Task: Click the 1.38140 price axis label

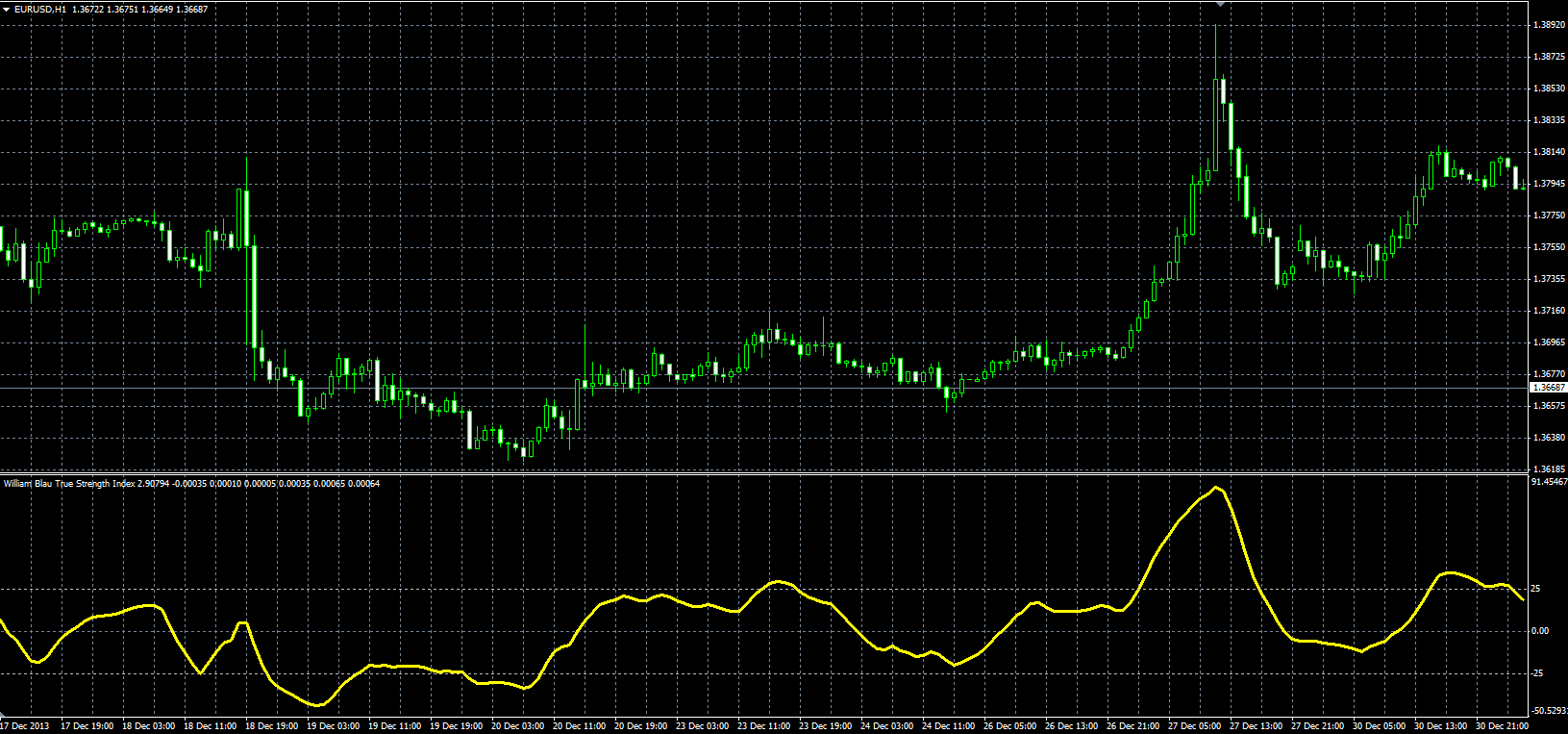Action: [1549, 152]
